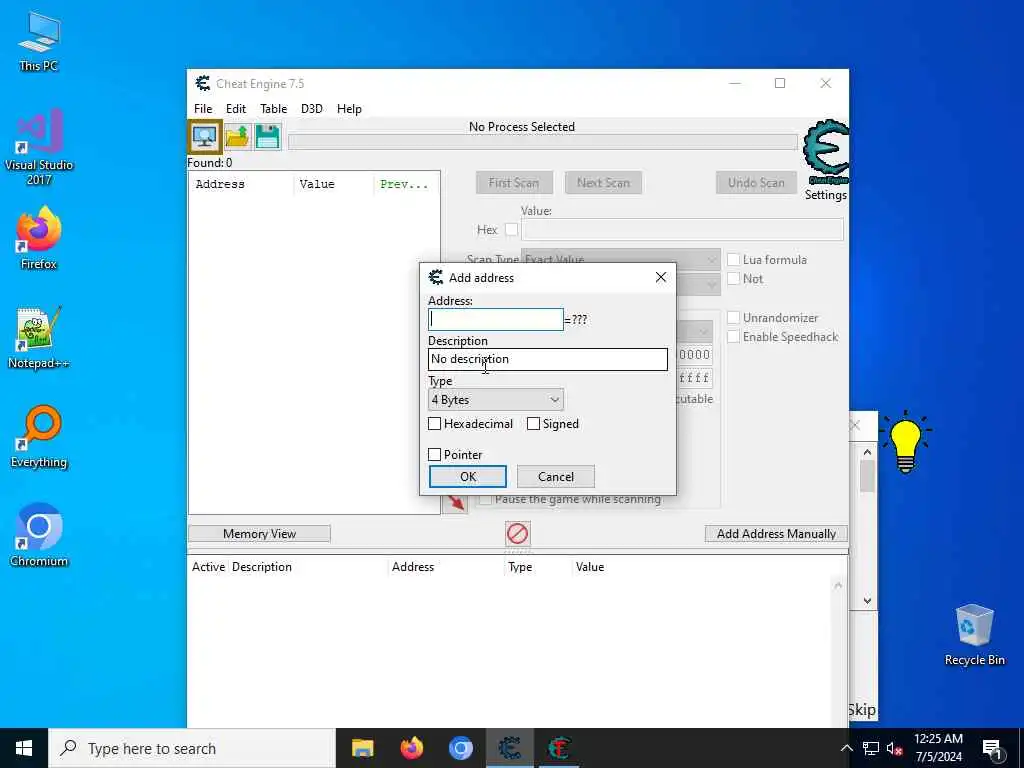
Task: Open the D3D menu
Action: [x=312, y=109]
